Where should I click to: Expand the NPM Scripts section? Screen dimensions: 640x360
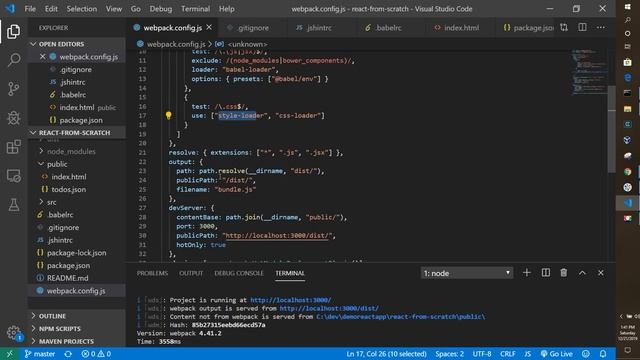(77, 329)
